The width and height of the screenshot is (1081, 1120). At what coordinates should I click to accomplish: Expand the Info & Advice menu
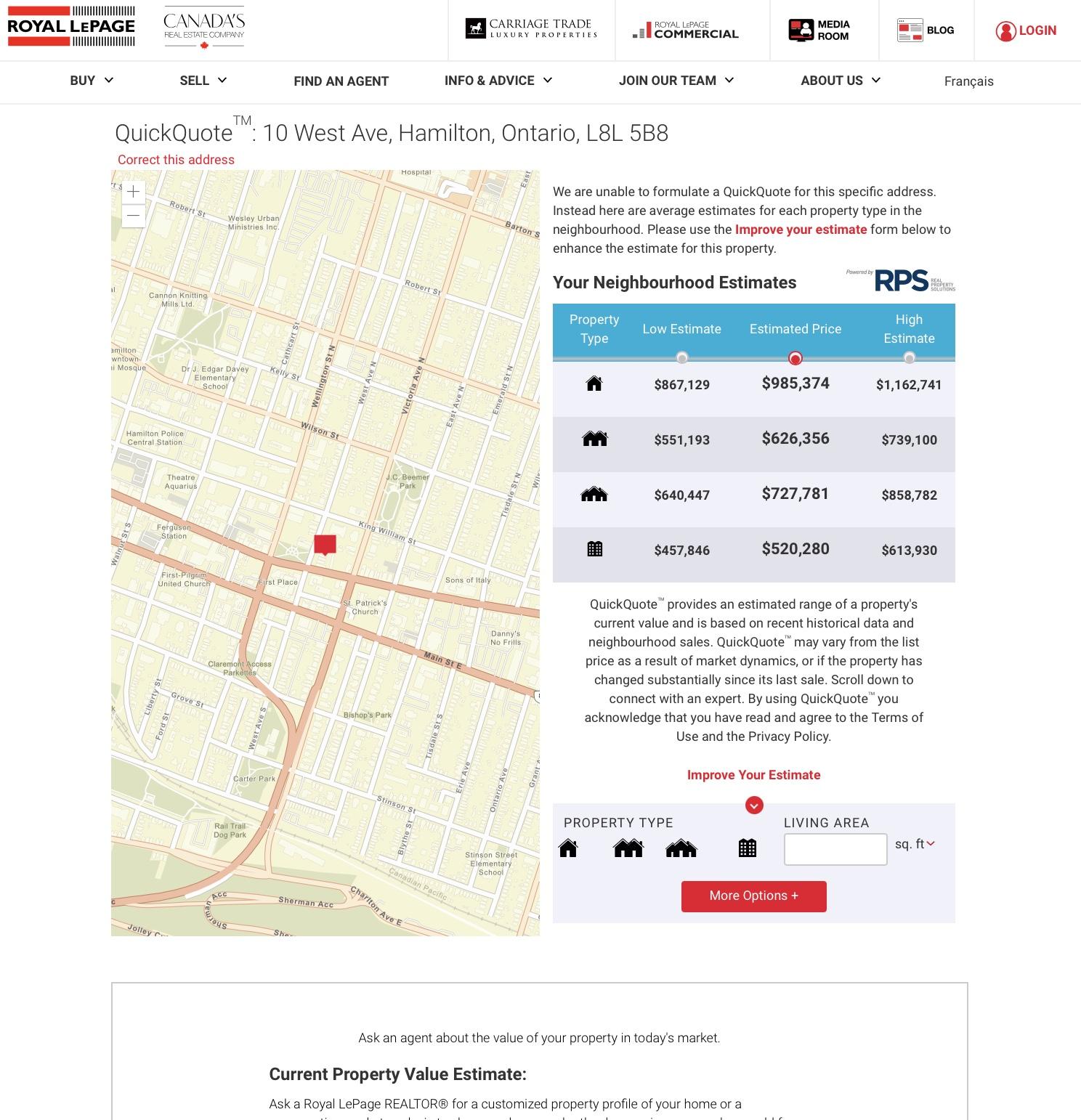pyautogui.click(x=498, y=81)
